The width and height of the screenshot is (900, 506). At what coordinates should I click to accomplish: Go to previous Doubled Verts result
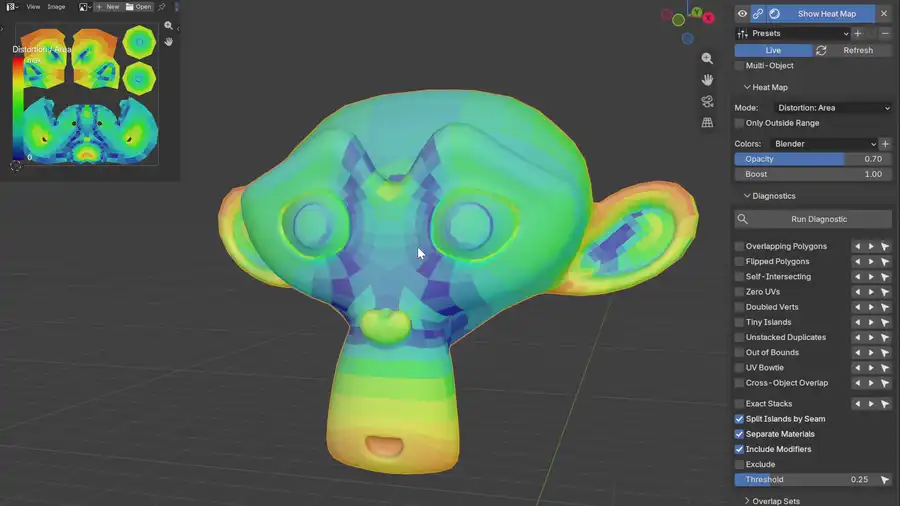pyautogui.click(x=858, y=307)
